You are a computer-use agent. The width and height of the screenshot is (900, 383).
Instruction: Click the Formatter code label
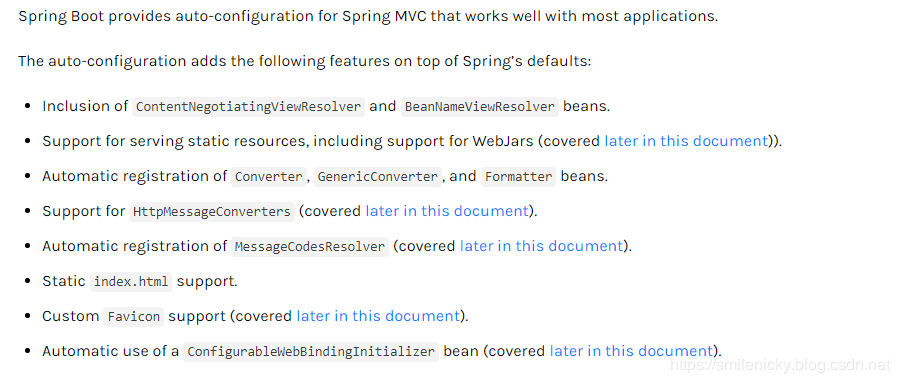pos(518,177)
